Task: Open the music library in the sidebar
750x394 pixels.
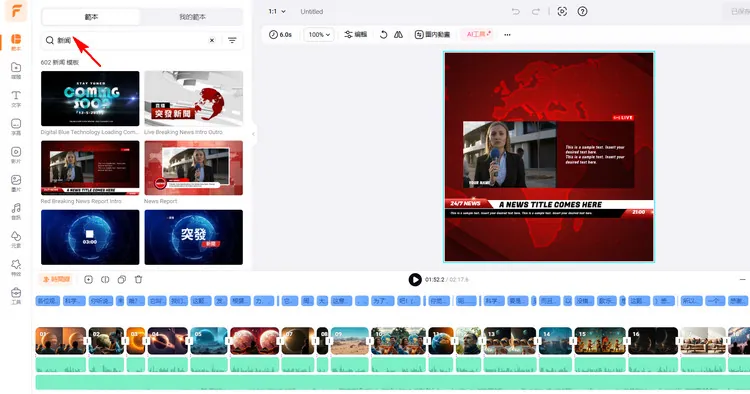Action: pos(16,211)
